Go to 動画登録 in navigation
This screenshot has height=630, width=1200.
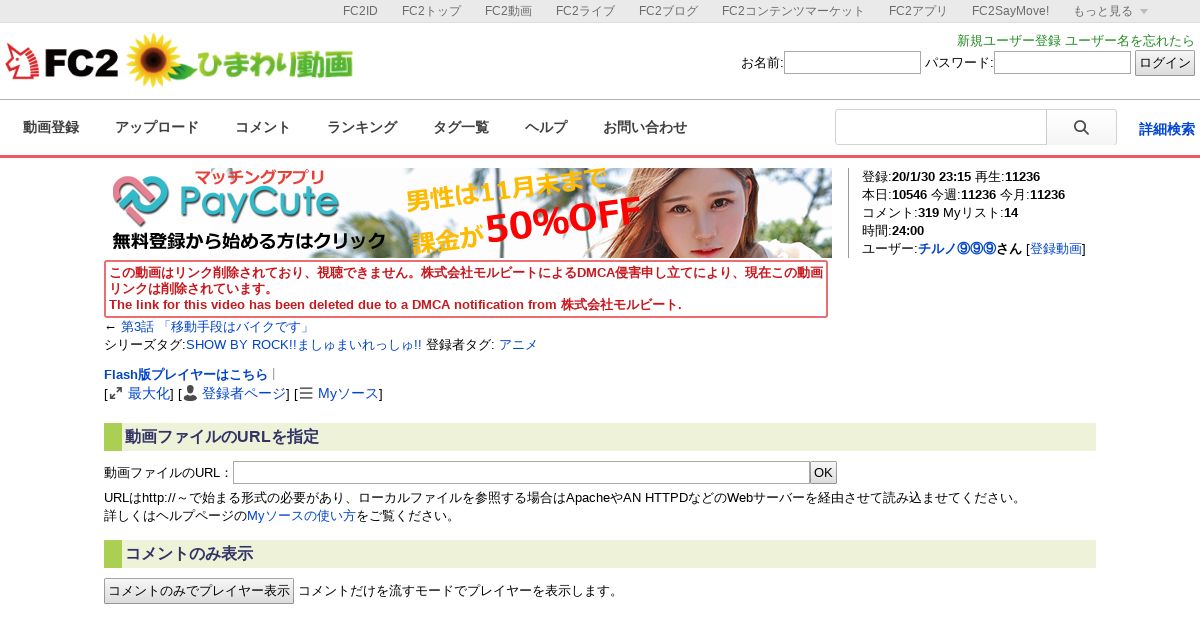51,128
